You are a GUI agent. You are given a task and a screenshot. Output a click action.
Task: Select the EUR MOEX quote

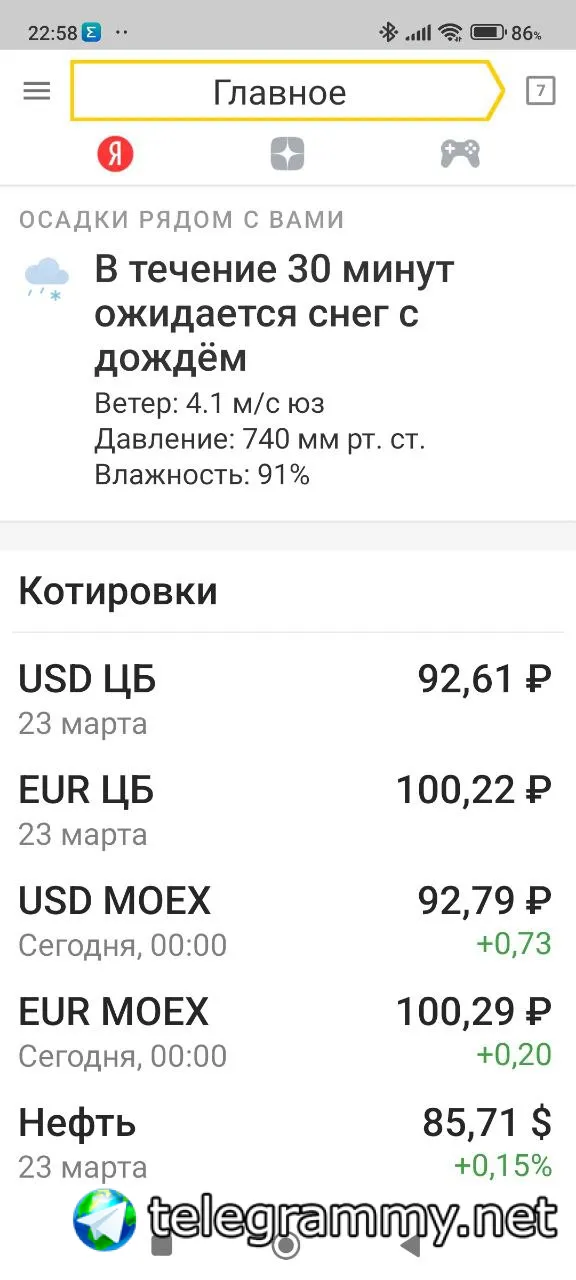tap(287, 1032)
